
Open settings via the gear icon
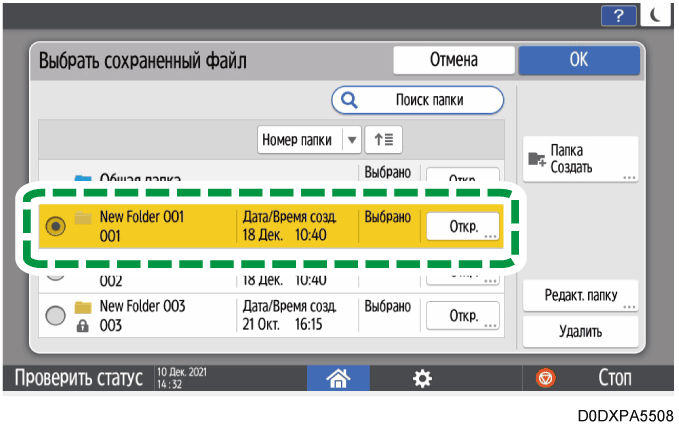423,380
